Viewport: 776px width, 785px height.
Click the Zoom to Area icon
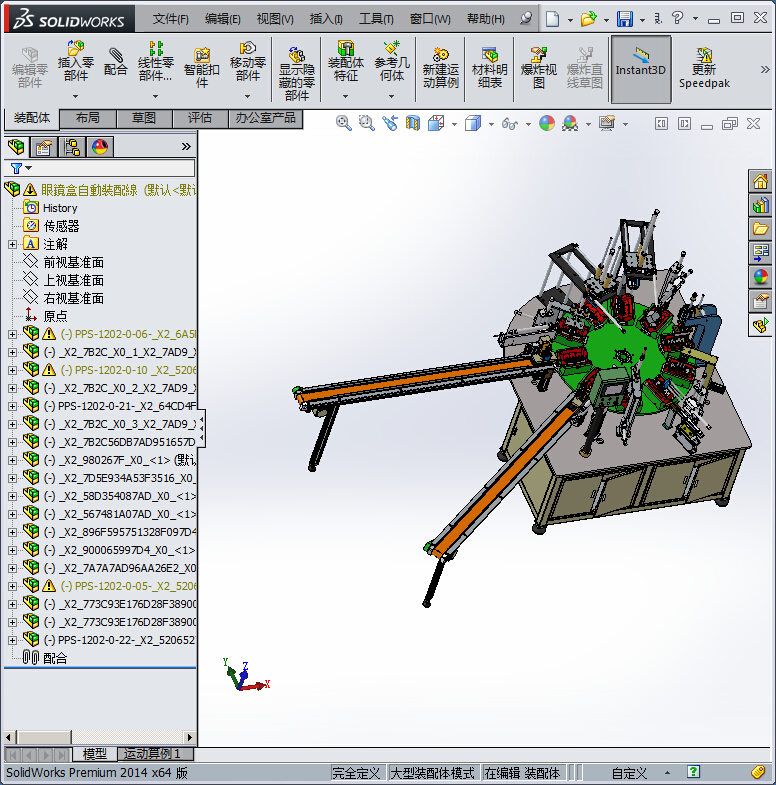pyautogui.click(x=366, y=123)
